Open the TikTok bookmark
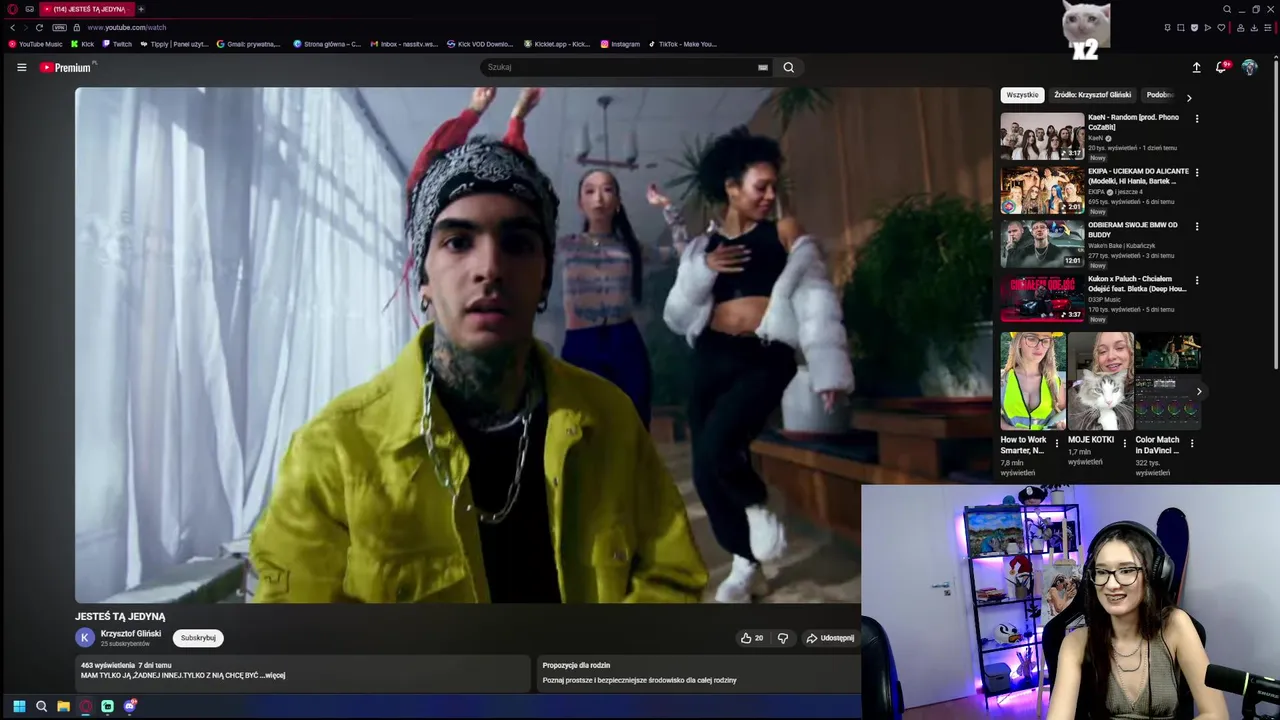 tap(683, 44)
